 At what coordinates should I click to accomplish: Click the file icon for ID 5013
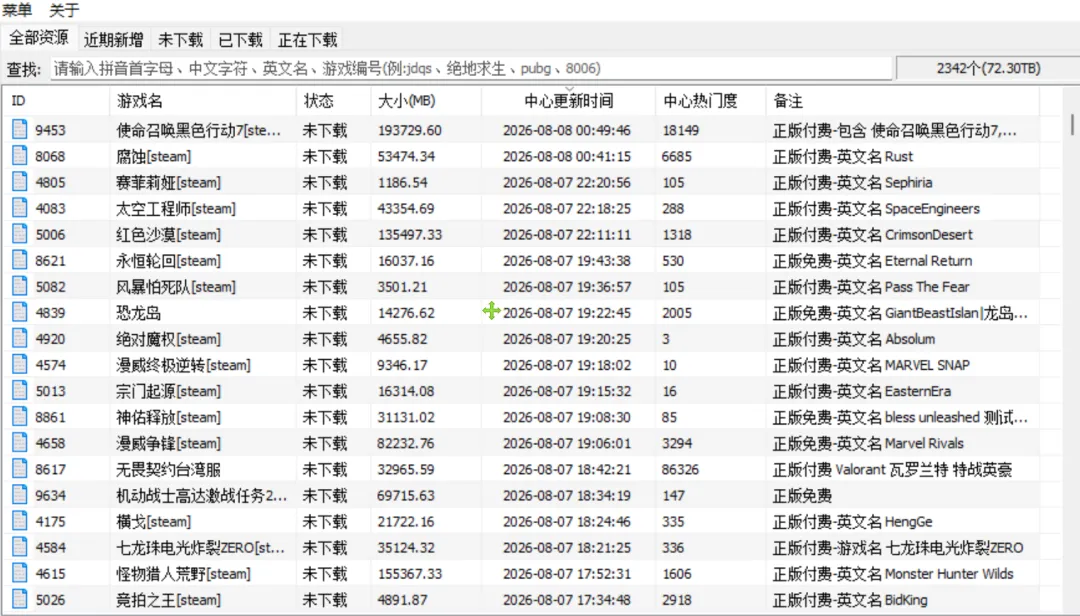tap(19, 391)
